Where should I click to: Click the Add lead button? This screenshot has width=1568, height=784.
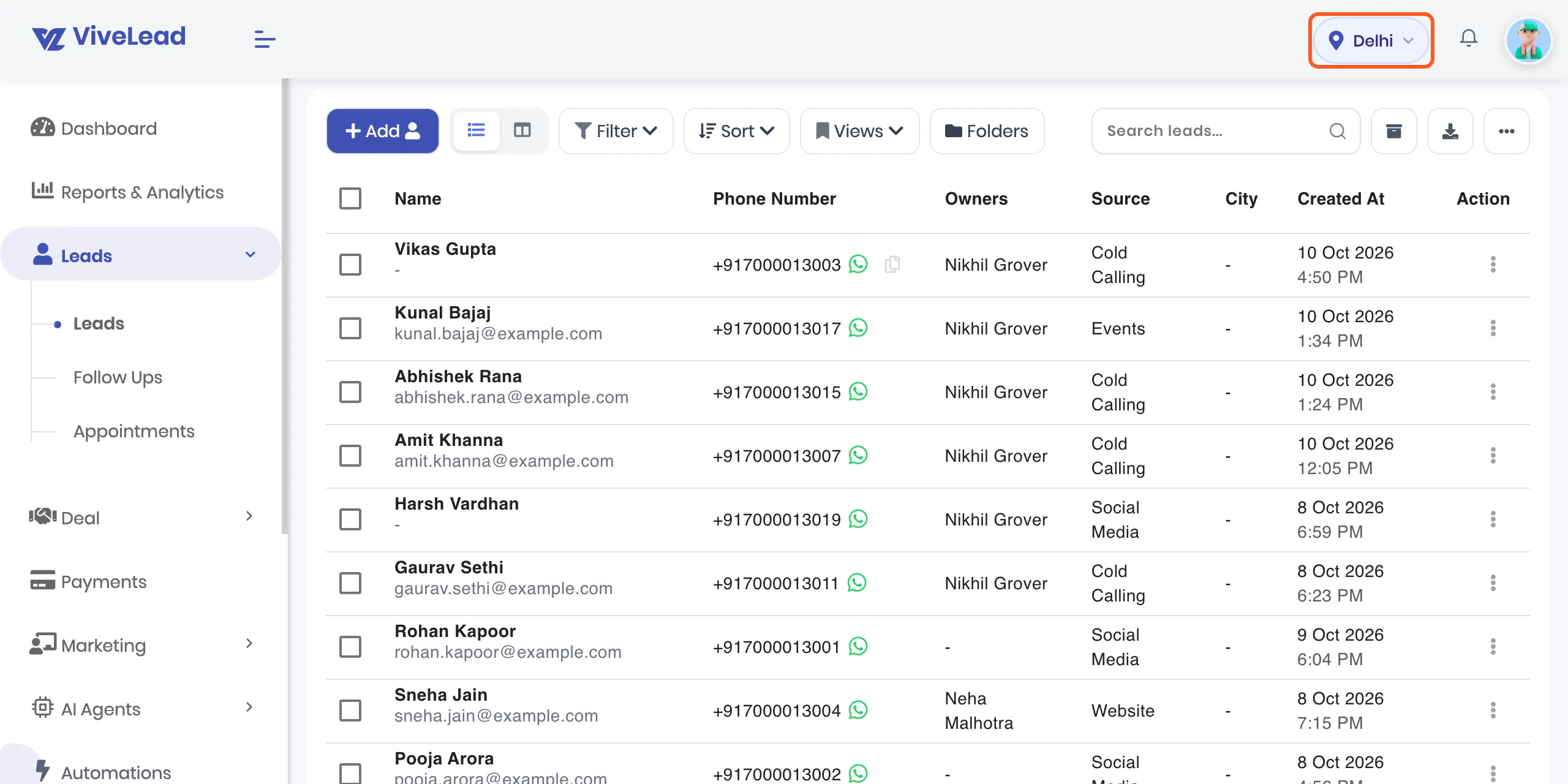(x=382, y=131)
